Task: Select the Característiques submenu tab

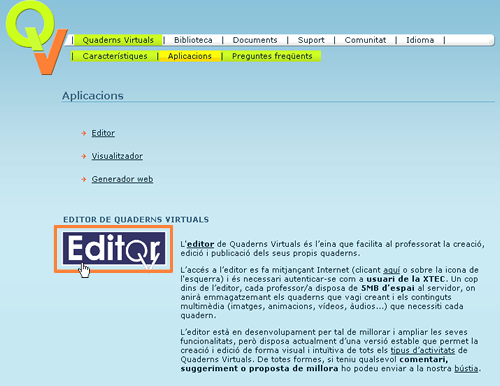Action: pos(115,56)
